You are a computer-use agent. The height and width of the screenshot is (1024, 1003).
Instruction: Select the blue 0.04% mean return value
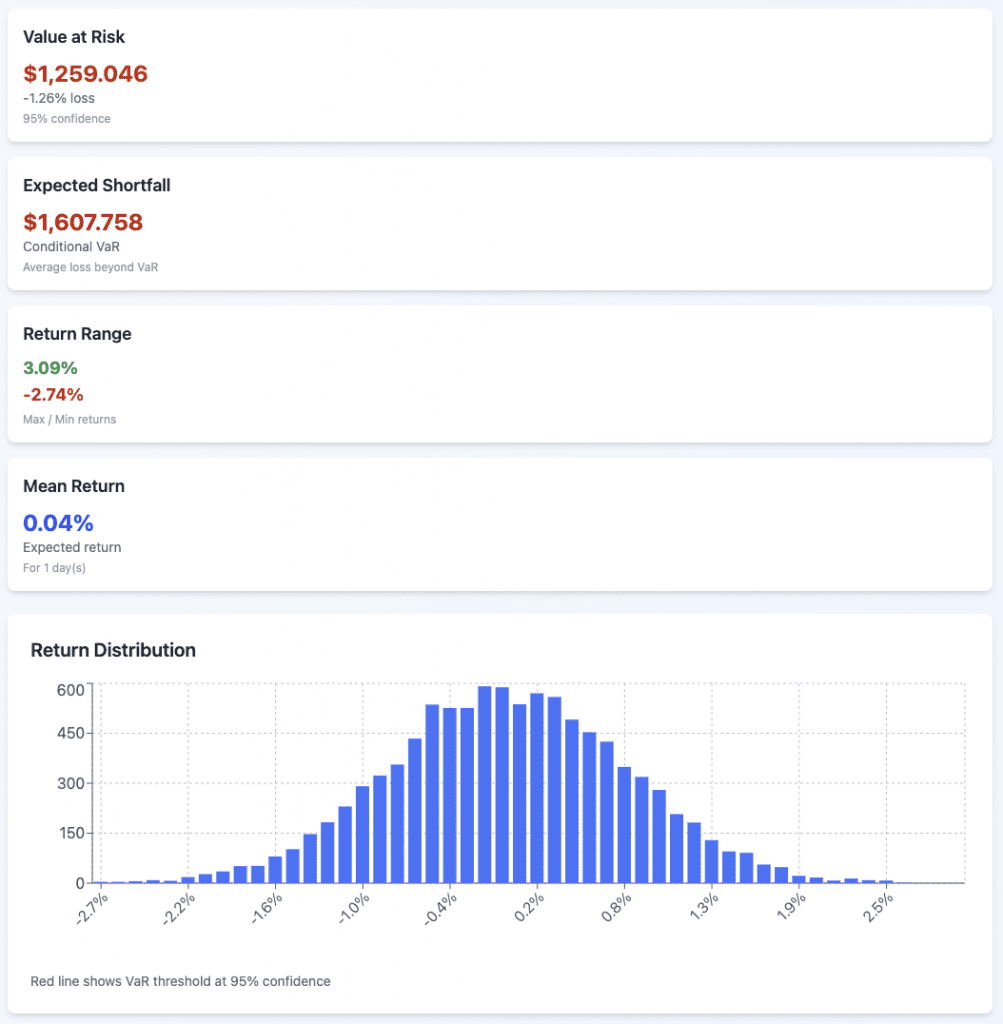click(x=58, y=522)
